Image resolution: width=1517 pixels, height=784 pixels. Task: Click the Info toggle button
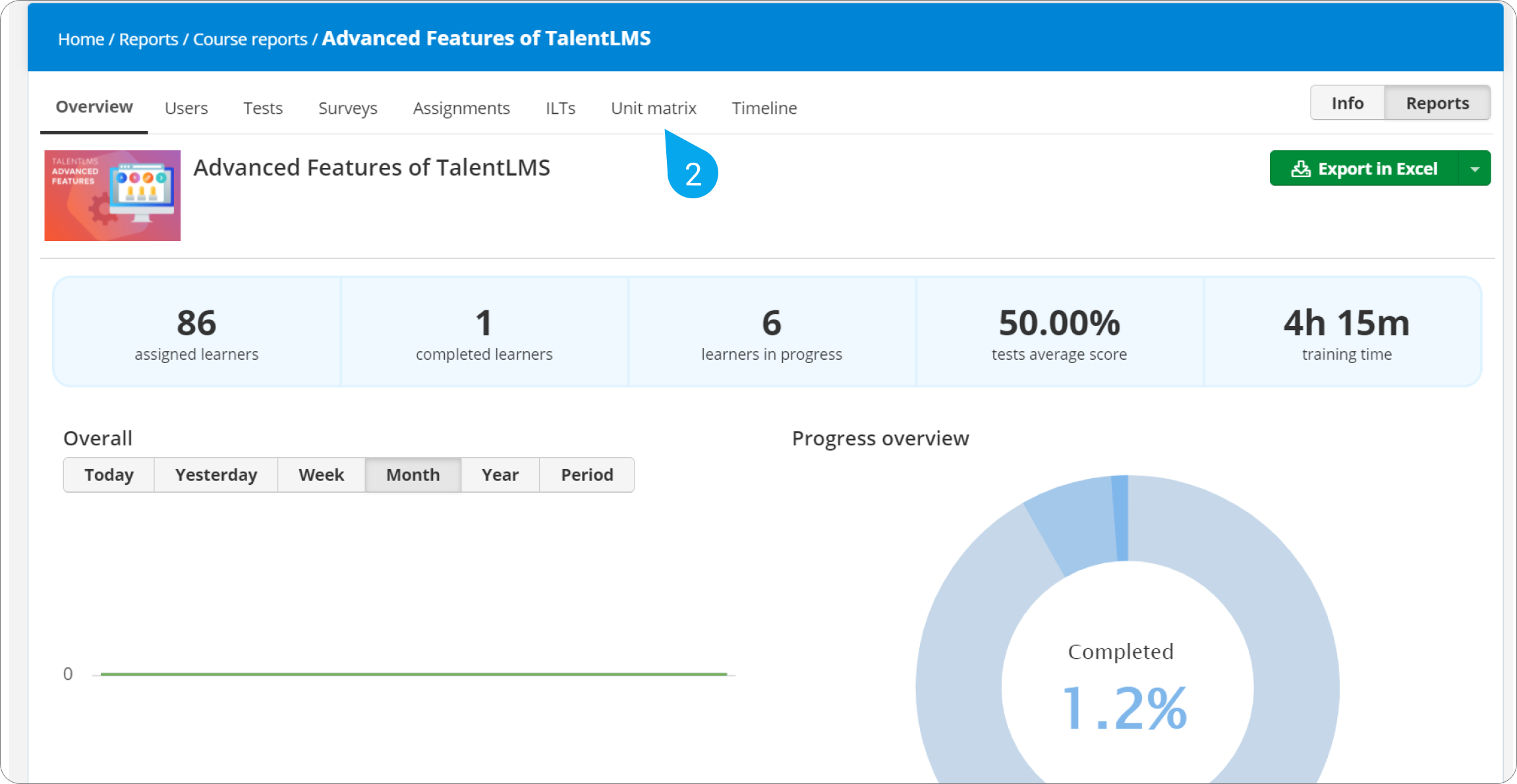point(1347,103)
